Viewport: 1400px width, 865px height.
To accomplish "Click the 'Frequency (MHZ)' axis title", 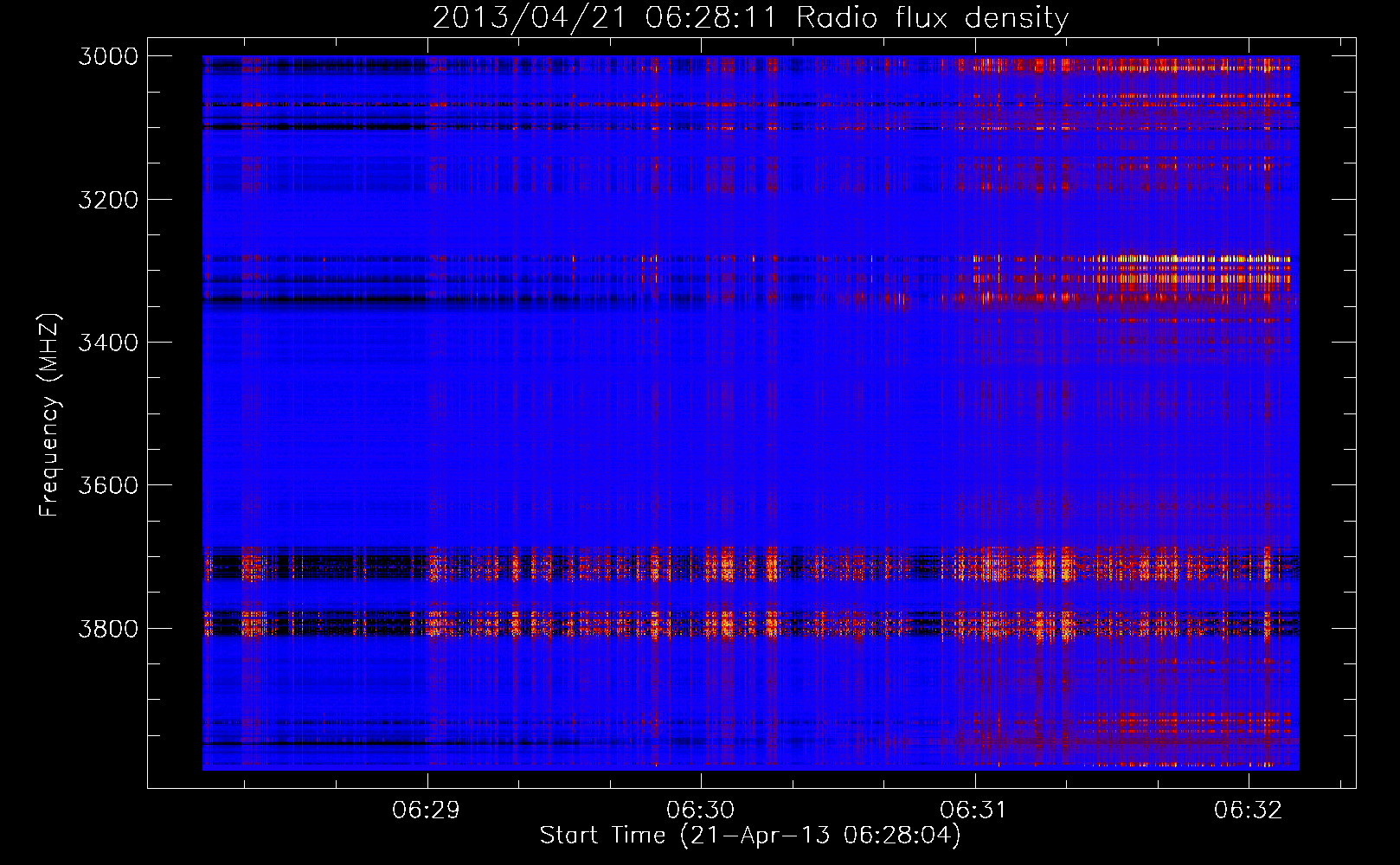I will click(x=49, y=415).
